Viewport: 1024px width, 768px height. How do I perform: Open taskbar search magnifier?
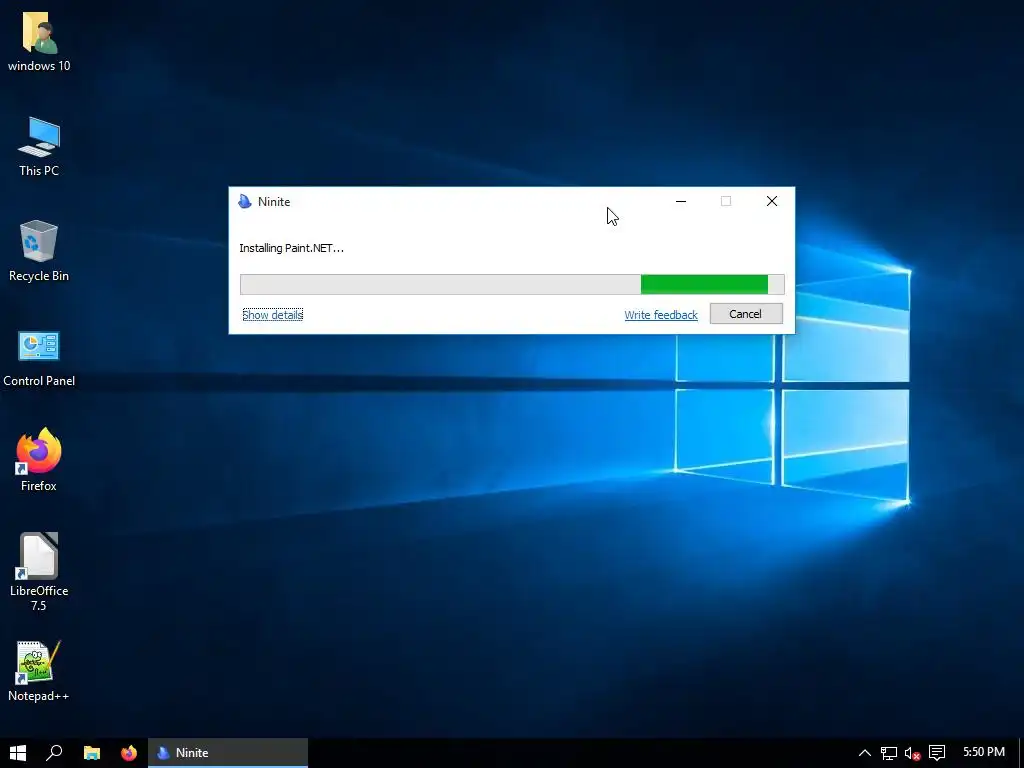[x=54, y=753]
